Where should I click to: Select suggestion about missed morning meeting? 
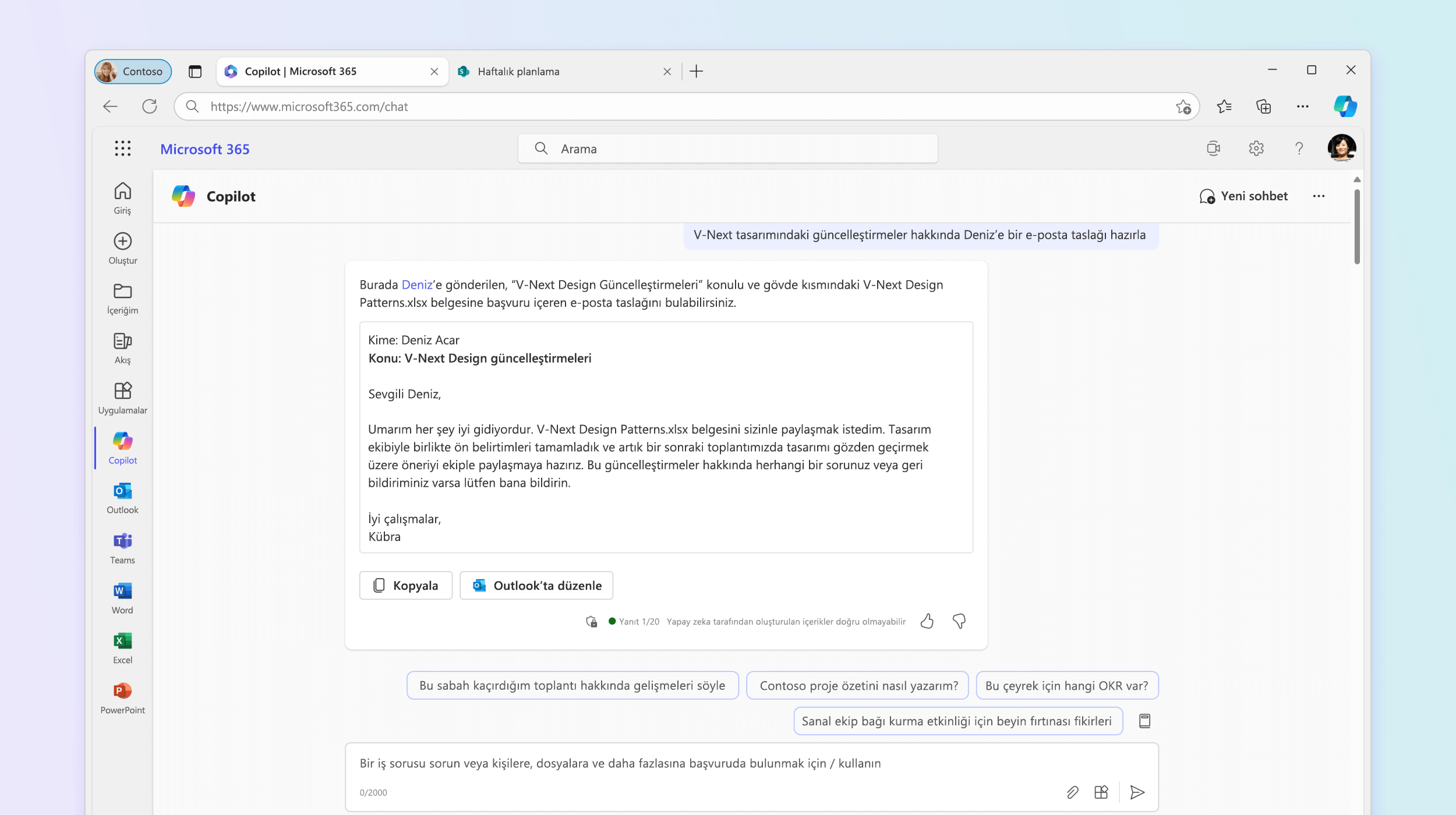(x=572, y=685)
